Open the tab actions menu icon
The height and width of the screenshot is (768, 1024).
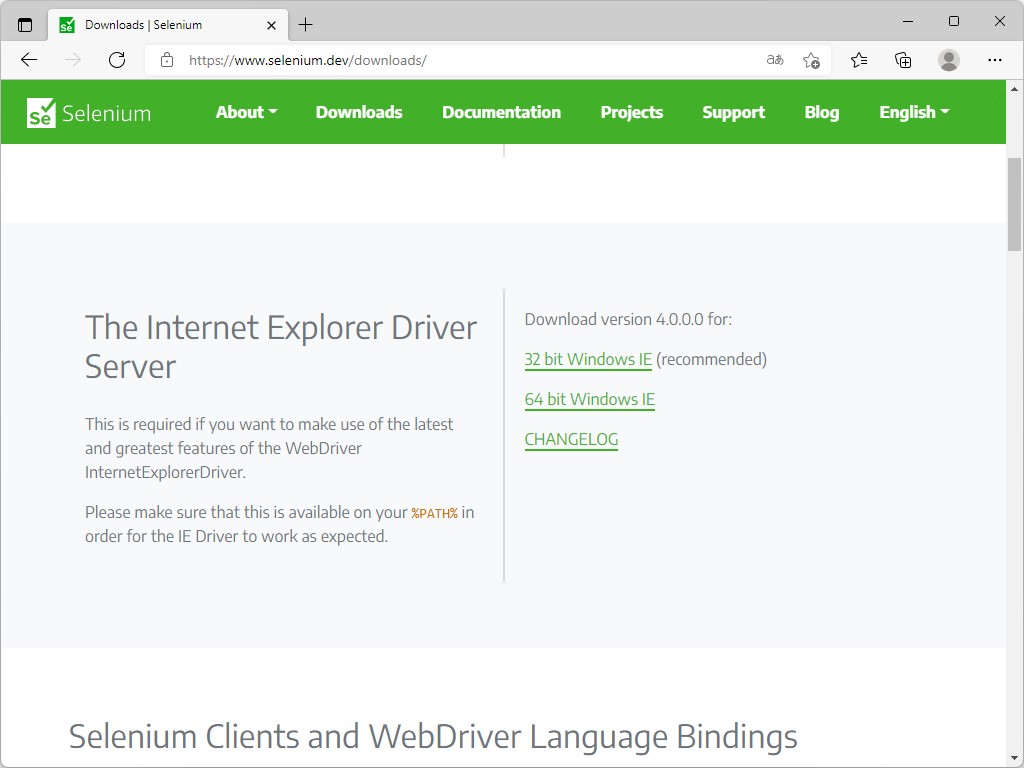coord(24,22)
